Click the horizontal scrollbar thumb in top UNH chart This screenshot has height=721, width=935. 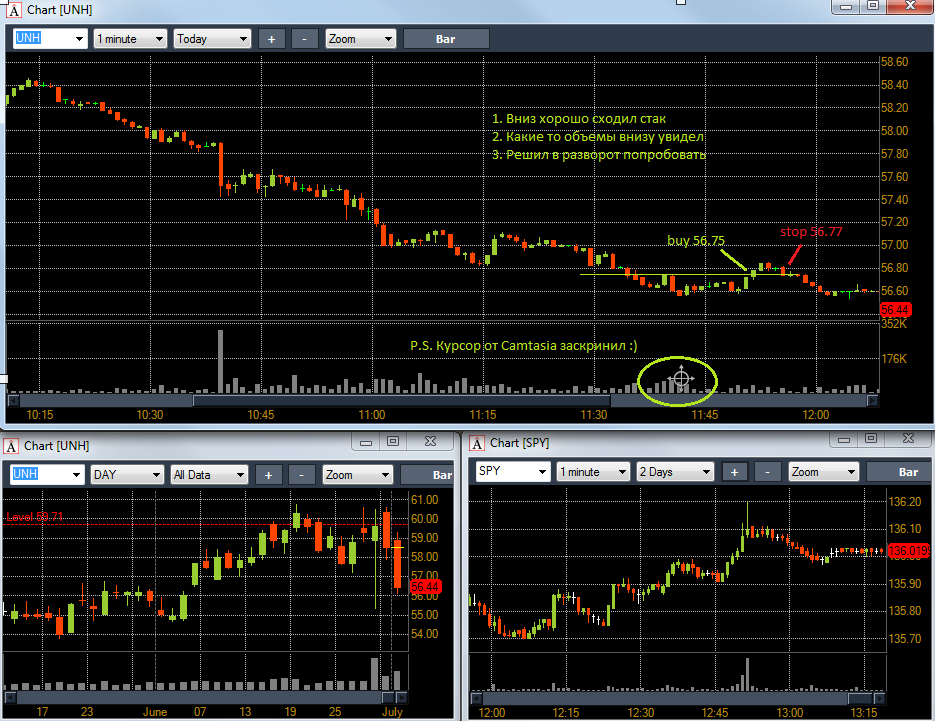[x=401, y=401]
